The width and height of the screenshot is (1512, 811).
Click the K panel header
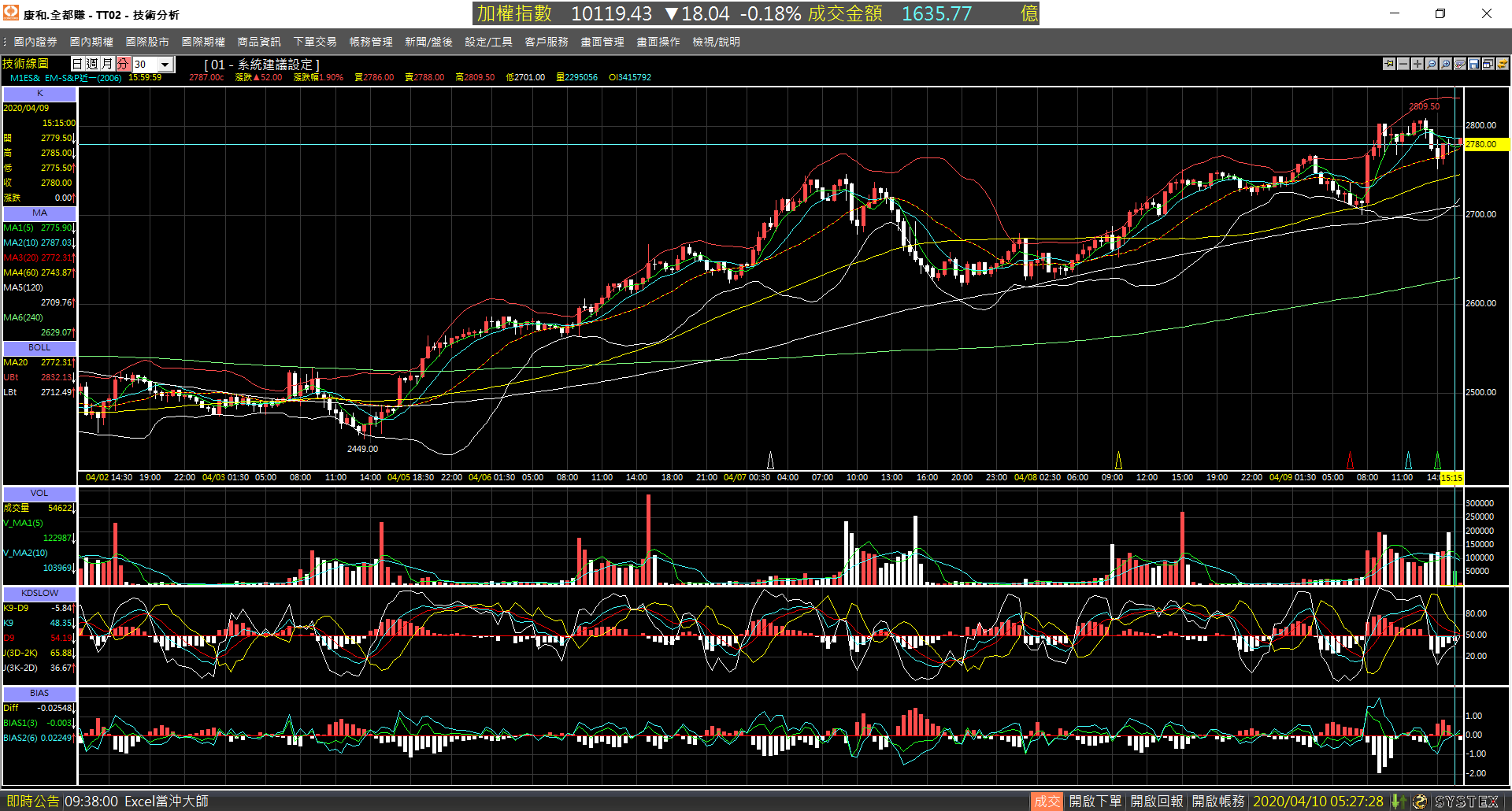(39, 94)
